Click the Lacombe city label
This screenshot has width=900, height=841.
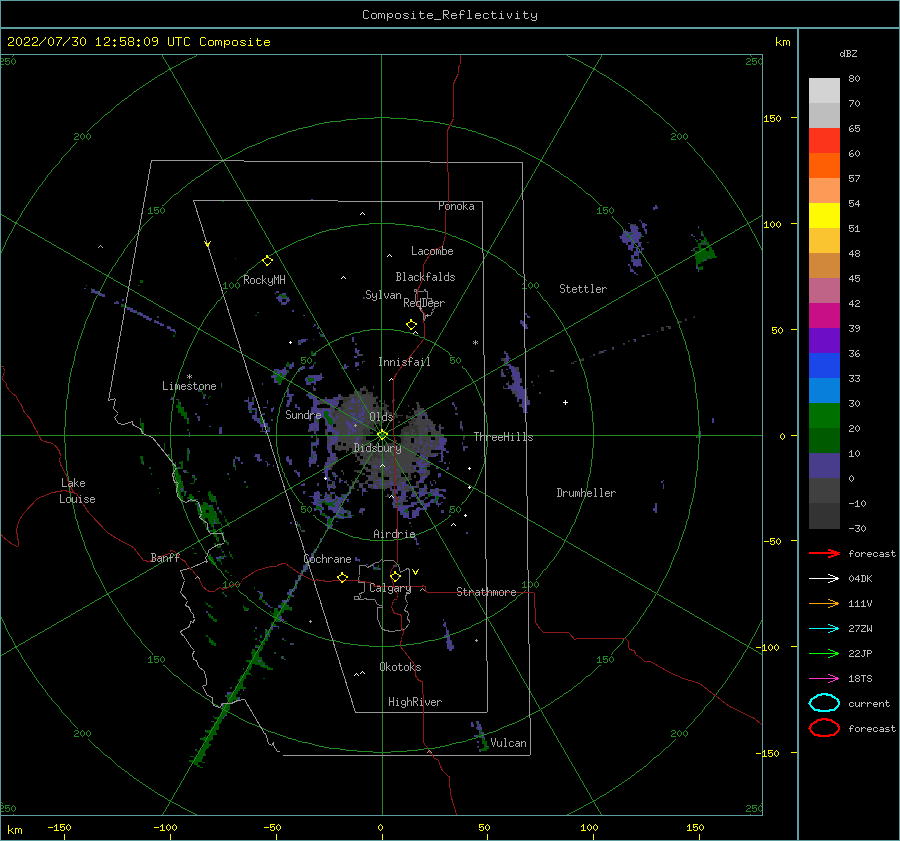pyautogui.click(x=432, y=251)
